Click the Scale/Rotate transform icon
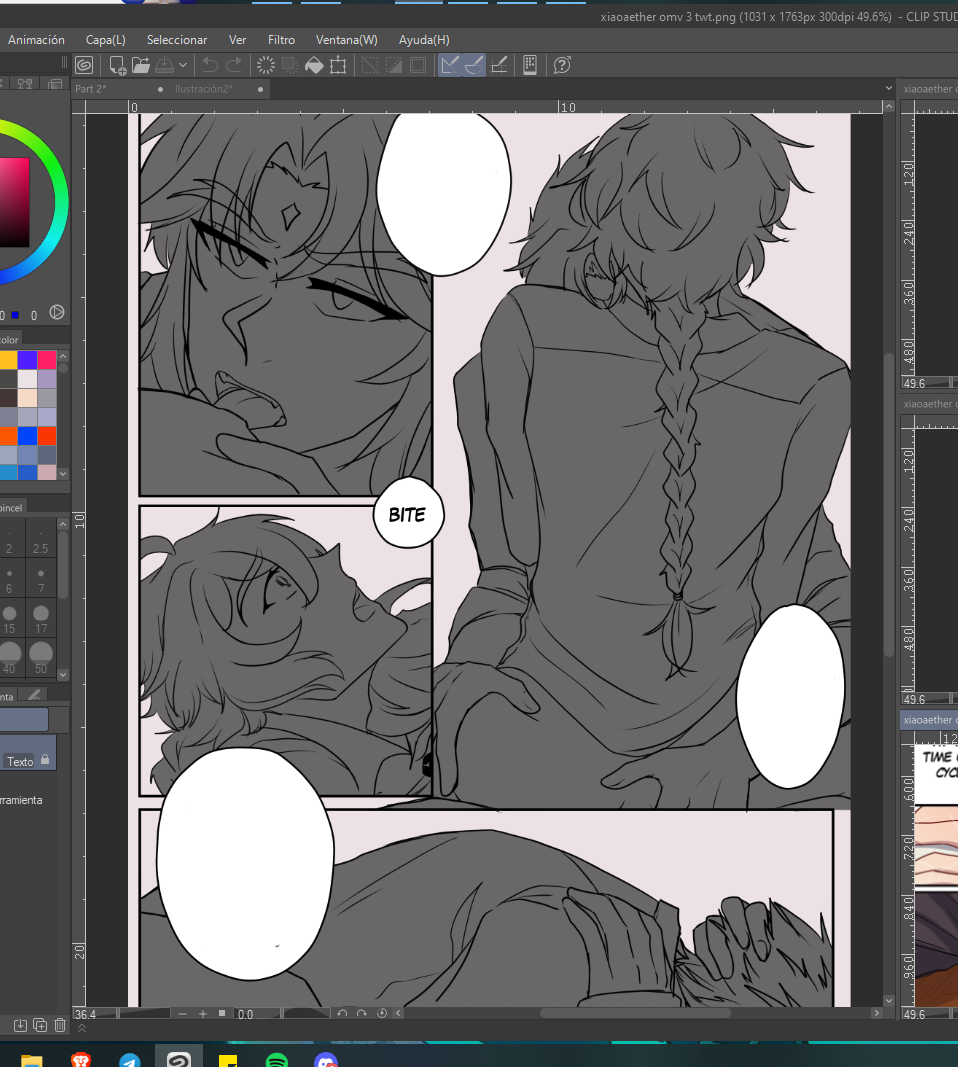This screenshot has height=1067, width=958. 338,65
